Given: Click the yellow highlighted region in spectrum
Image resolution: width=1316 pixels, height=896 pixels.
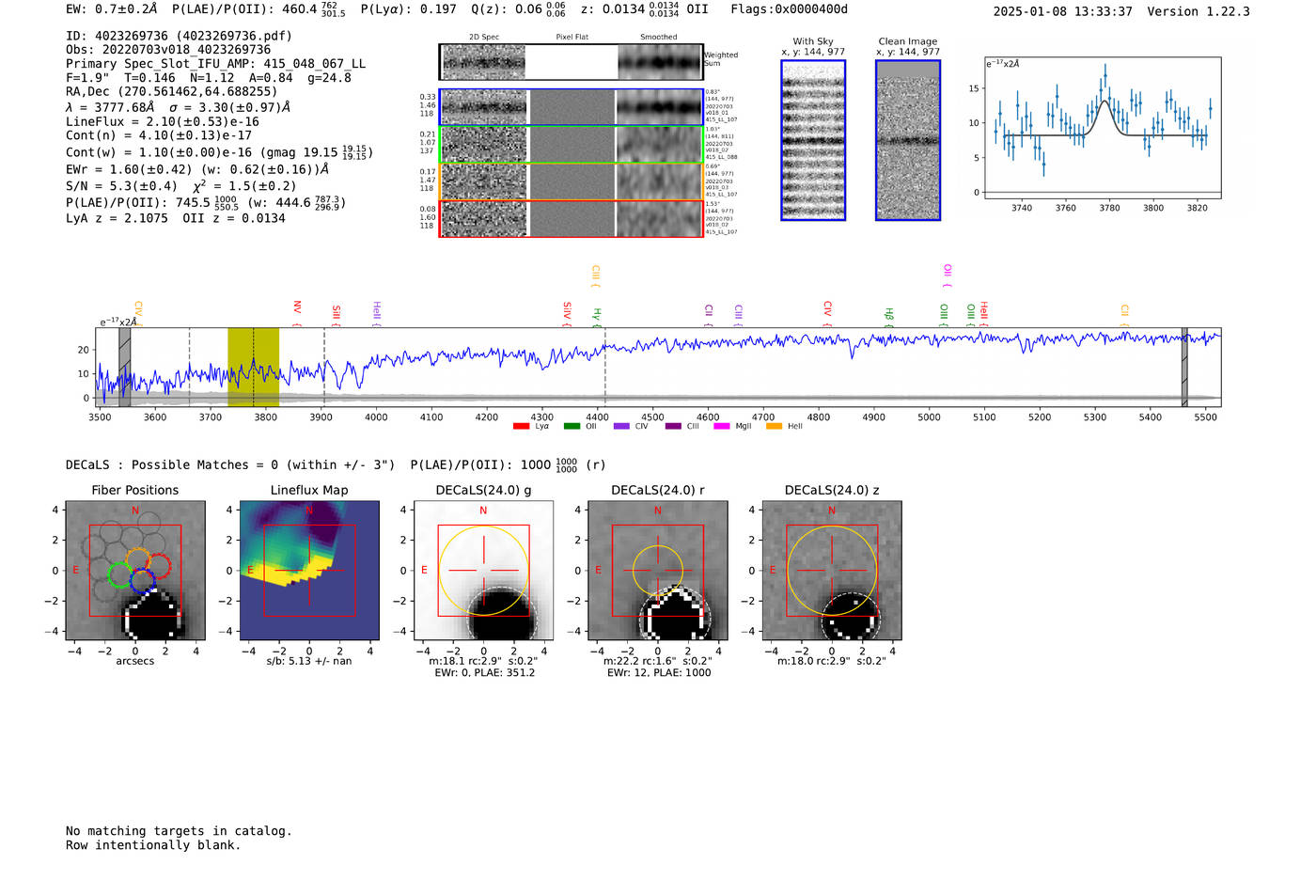Looking at the screenshot, I should pos(253,367).
